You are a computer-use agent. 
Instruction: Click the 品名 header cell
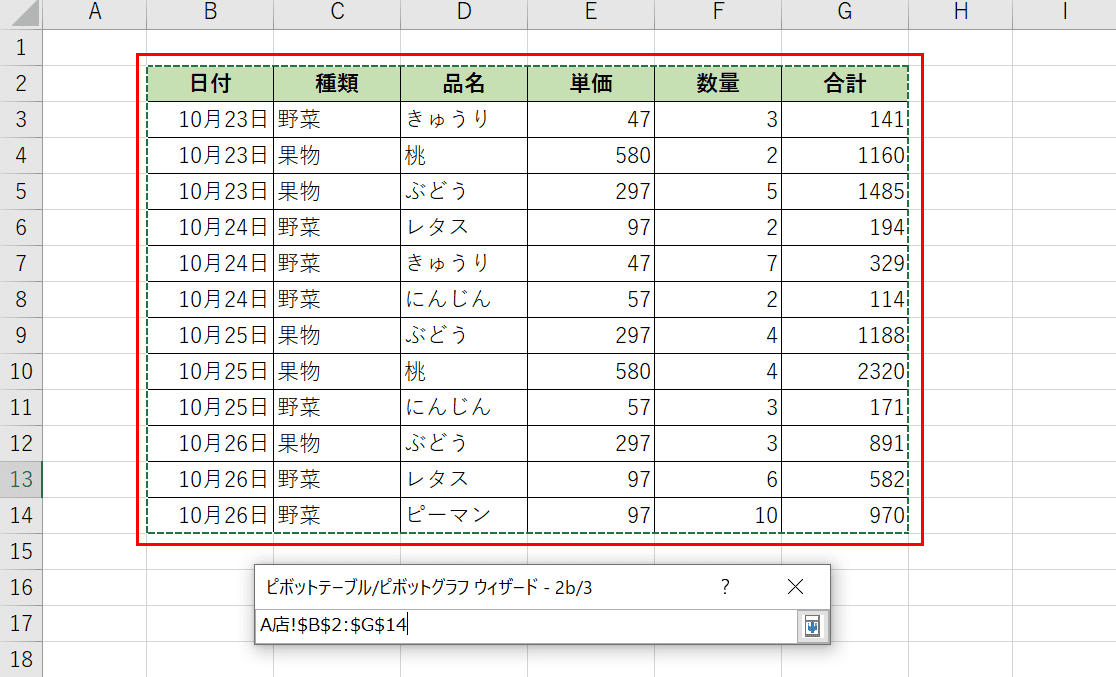coord(464,83)
